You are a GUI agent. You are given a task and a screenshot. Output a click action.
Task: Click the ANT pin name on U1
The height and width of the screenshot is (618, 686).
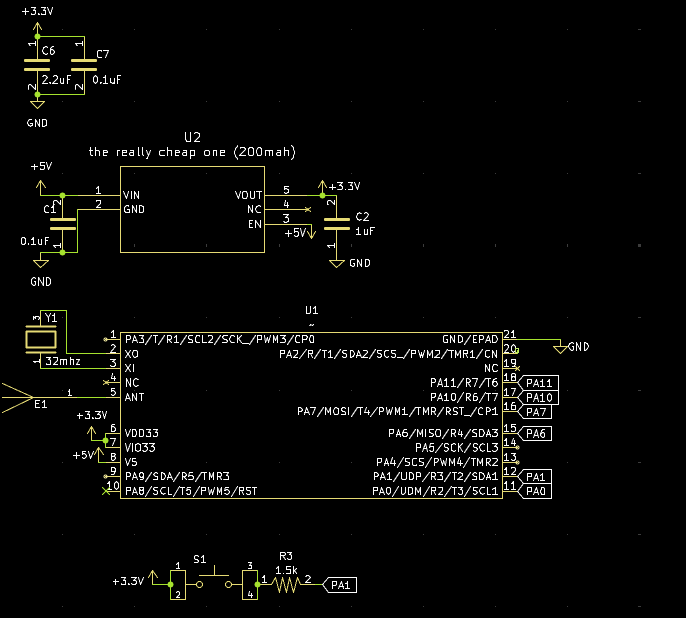point(134,397)
